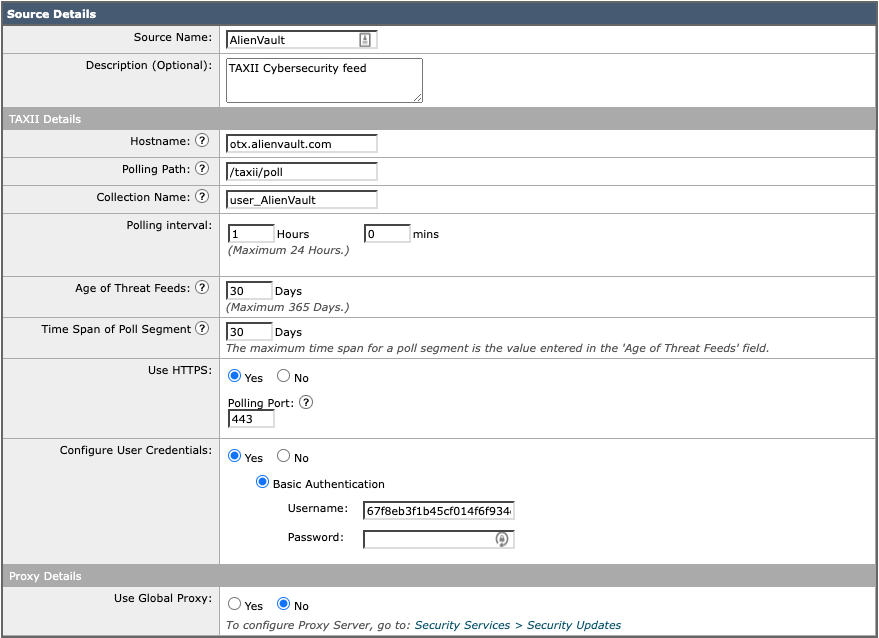Click the Hostname input with otx.alienvault.com
This screenshot has height=638, width=879.
click(302, 144)
